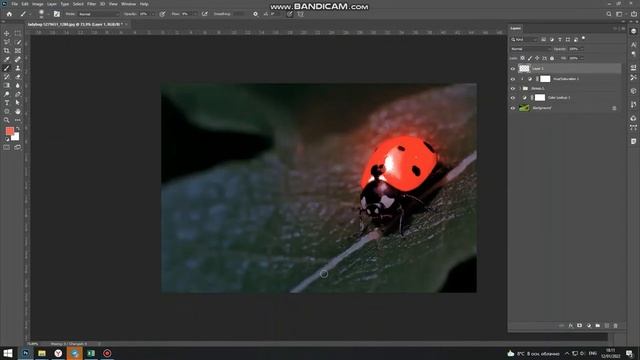Viewport: 640px width, 360px height.
Task: Swap foreground and background colors
Action: tap(18, 129)
